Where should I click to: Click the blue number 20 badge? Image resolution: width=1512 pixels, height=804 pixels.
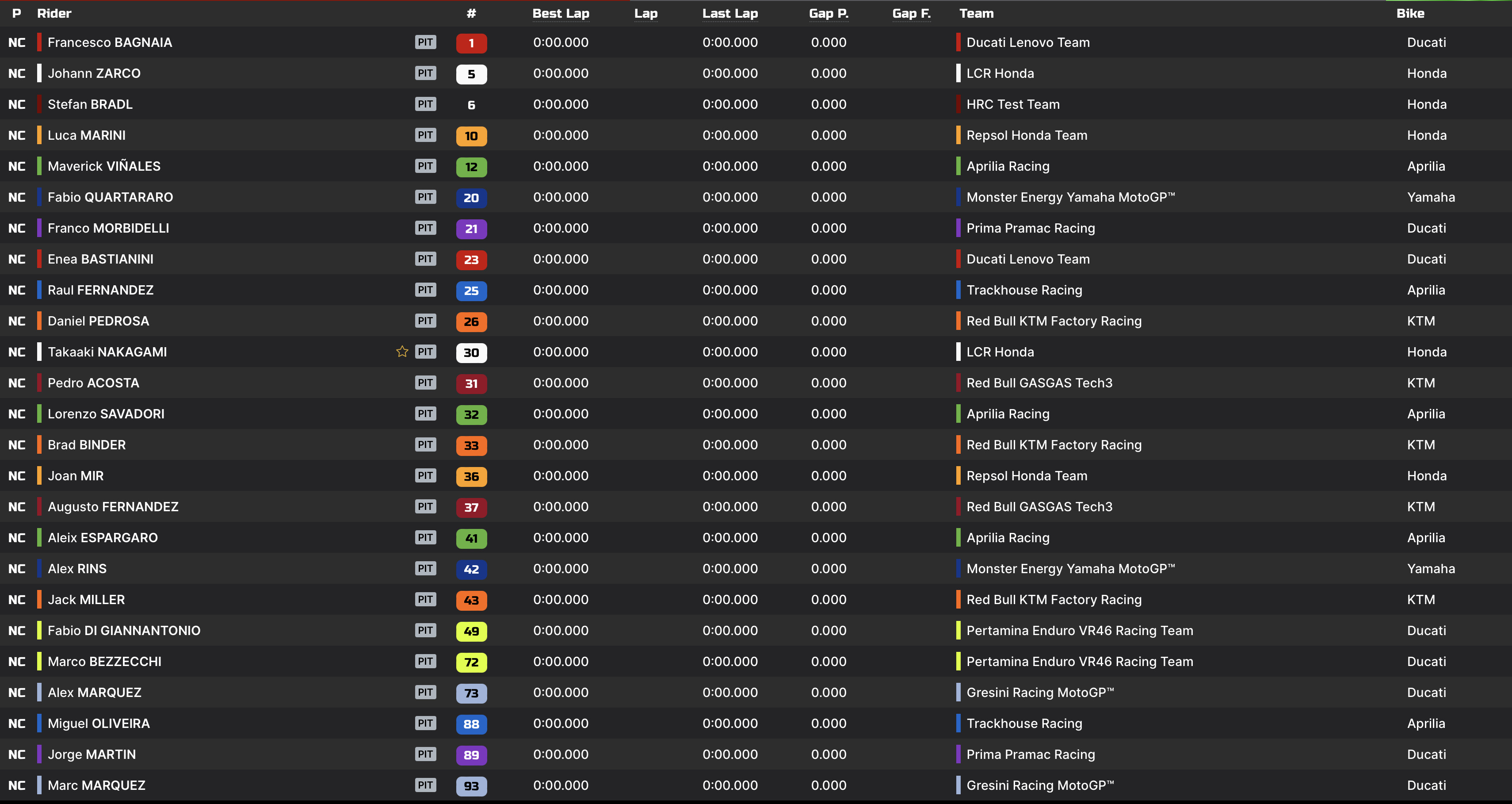click(x=471, y=198)
